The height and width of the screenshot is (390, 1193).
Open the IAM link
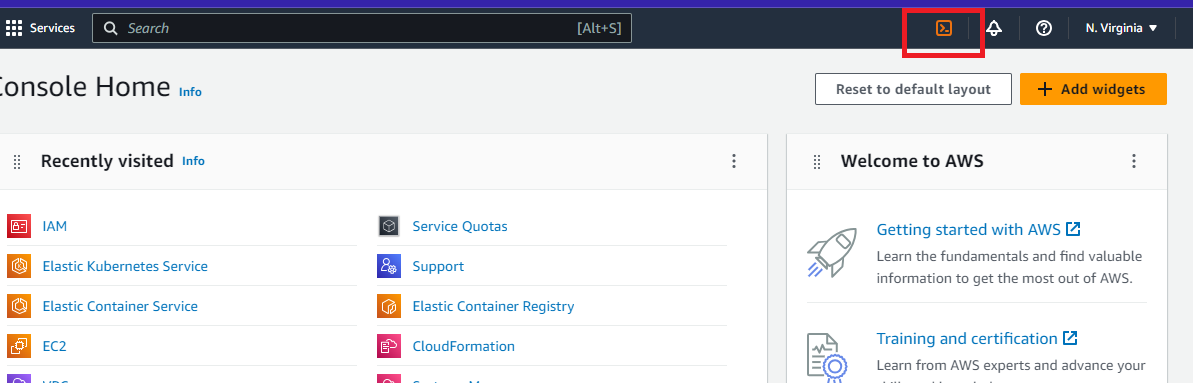click(55, 226)
